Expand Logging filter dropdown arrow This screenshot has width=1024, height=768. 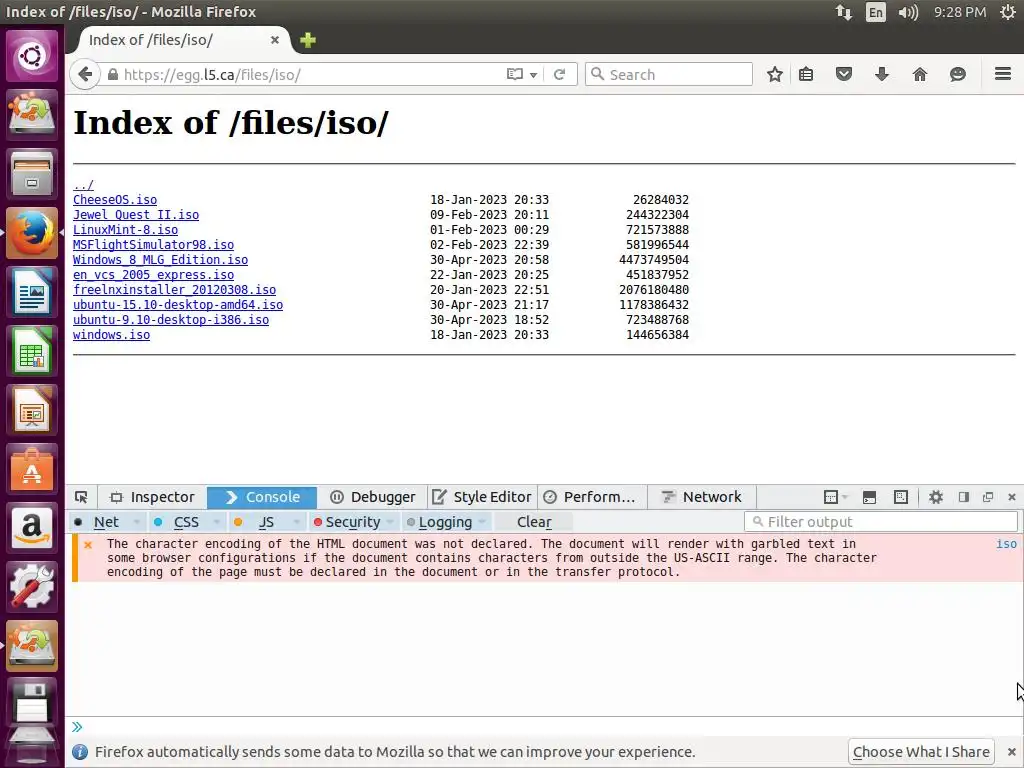(483, 522)
